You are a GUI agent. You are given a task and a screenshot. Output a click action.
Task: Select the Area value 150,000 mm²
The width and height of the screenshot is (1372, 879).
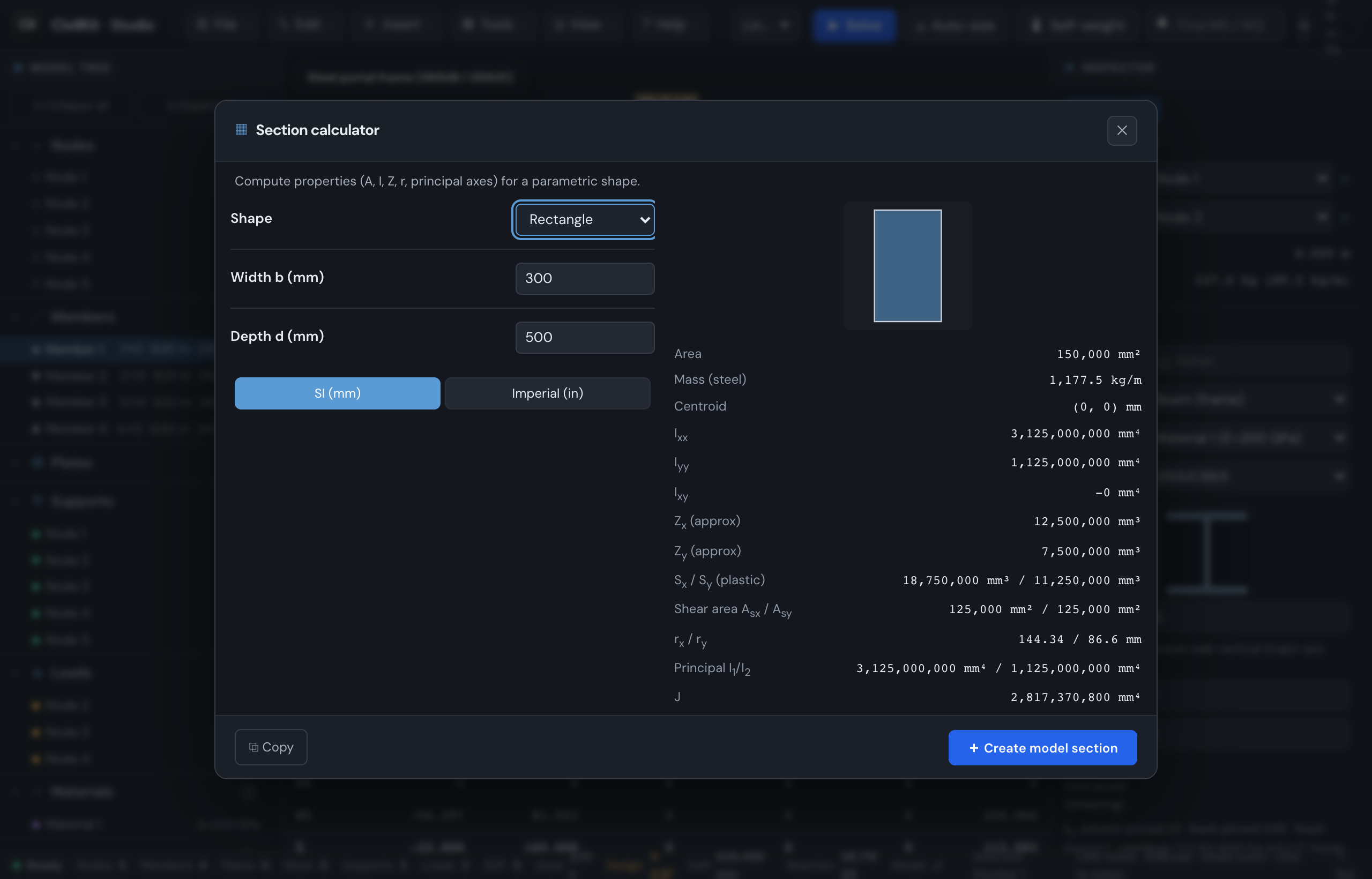point(1098,354)
